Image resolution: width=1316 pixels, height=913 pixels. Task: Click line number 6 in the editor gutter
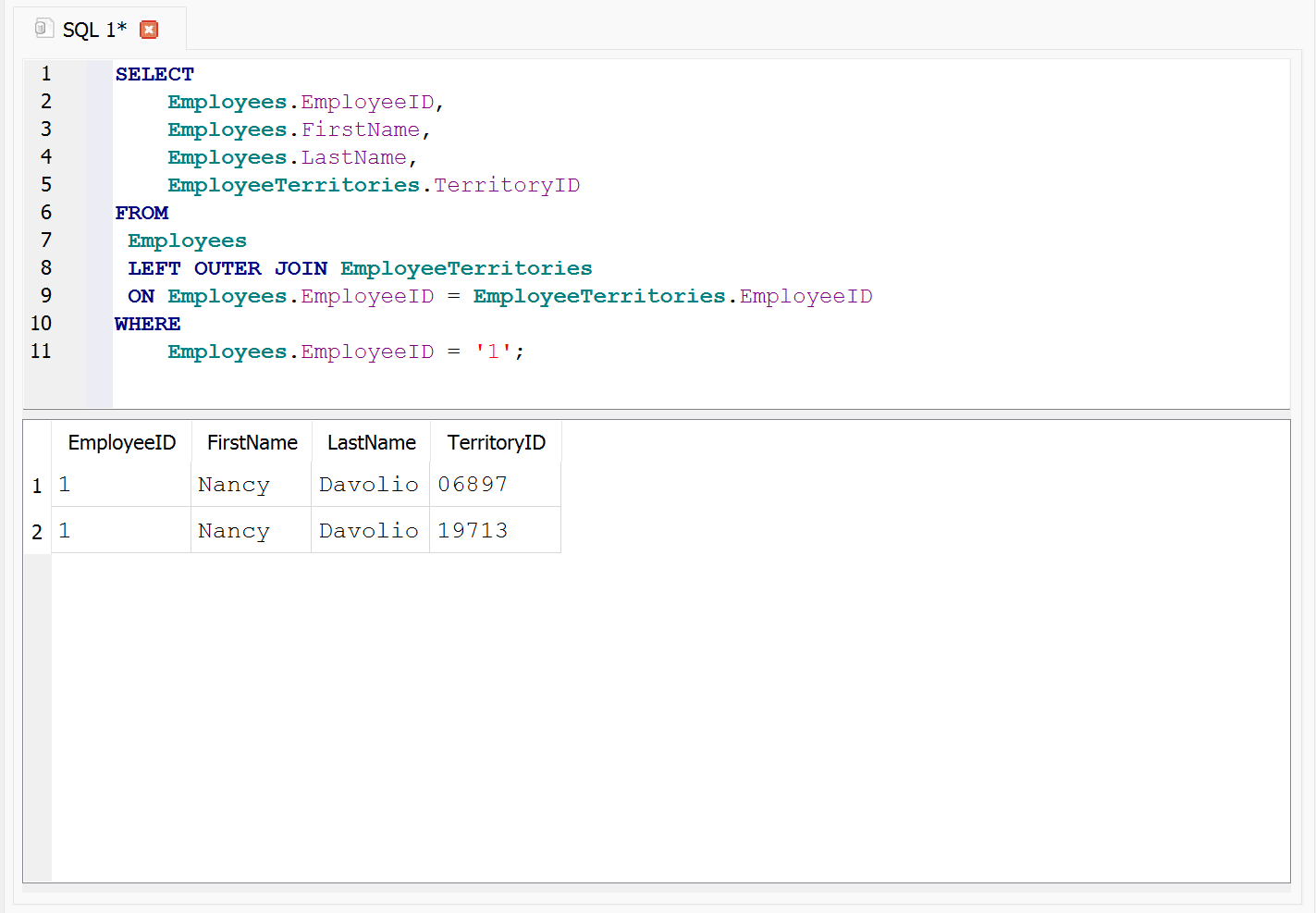[46, 213]
